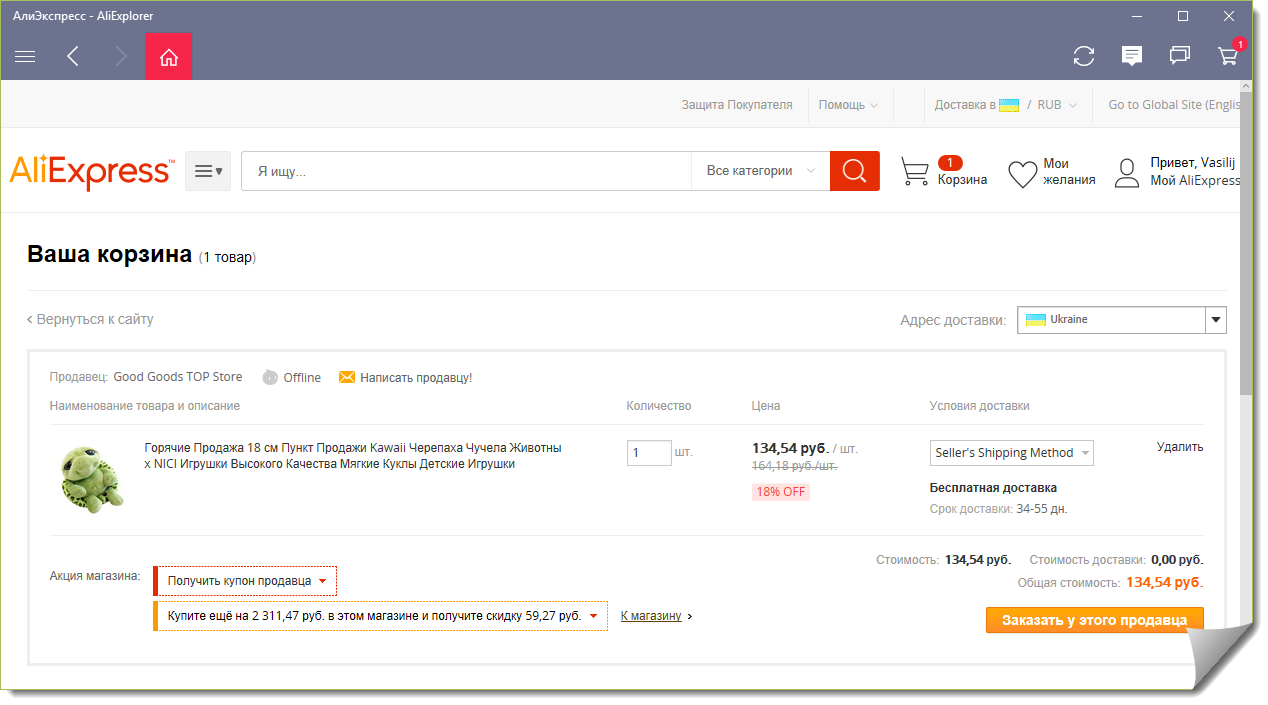Open the messages speech bubble icon
This screenshot has height=705, width=1268.
(x=1131, y=57)
